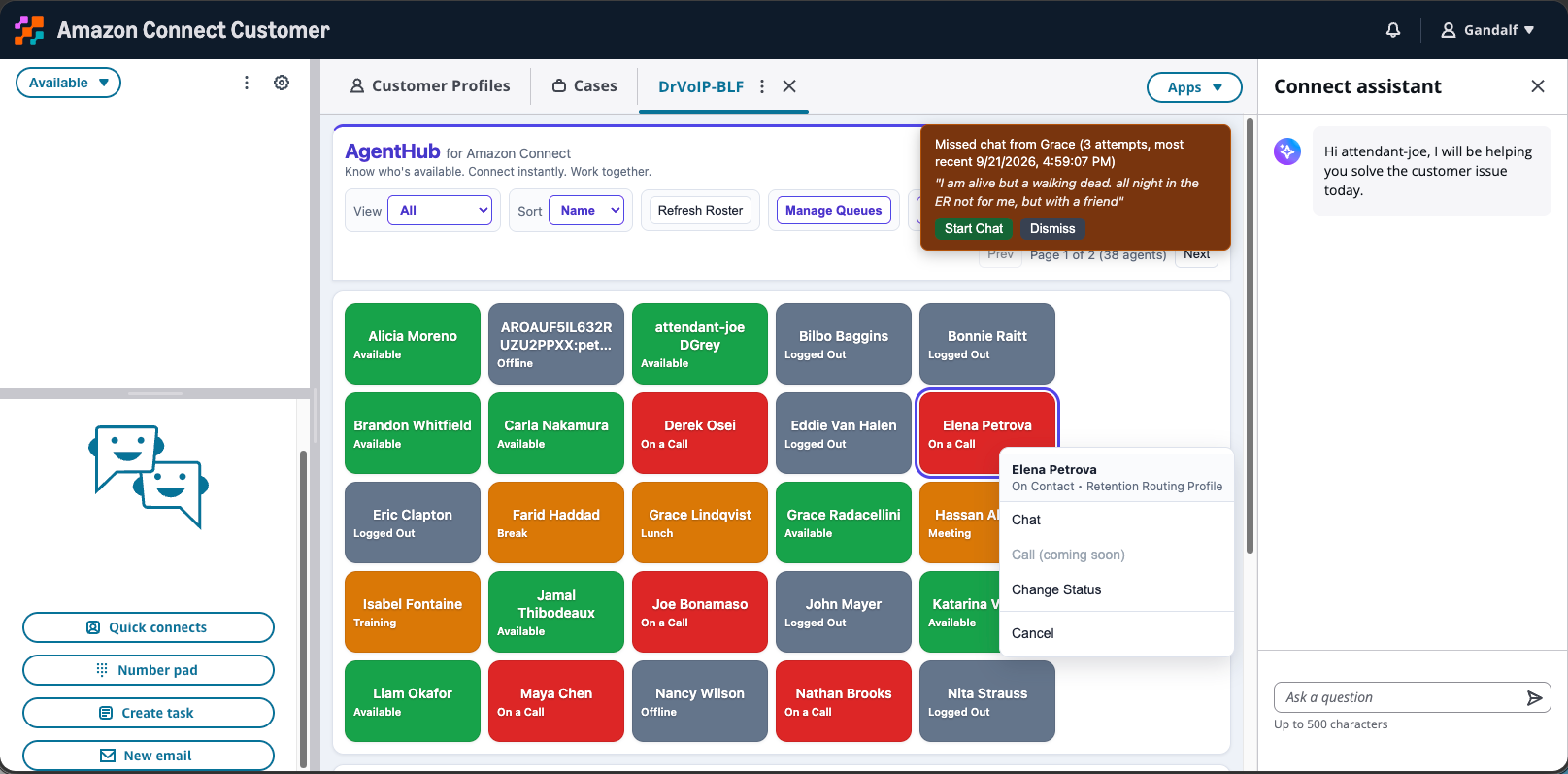Send the assistant question
The image size is (1568, 774).
click(1534, 697)
